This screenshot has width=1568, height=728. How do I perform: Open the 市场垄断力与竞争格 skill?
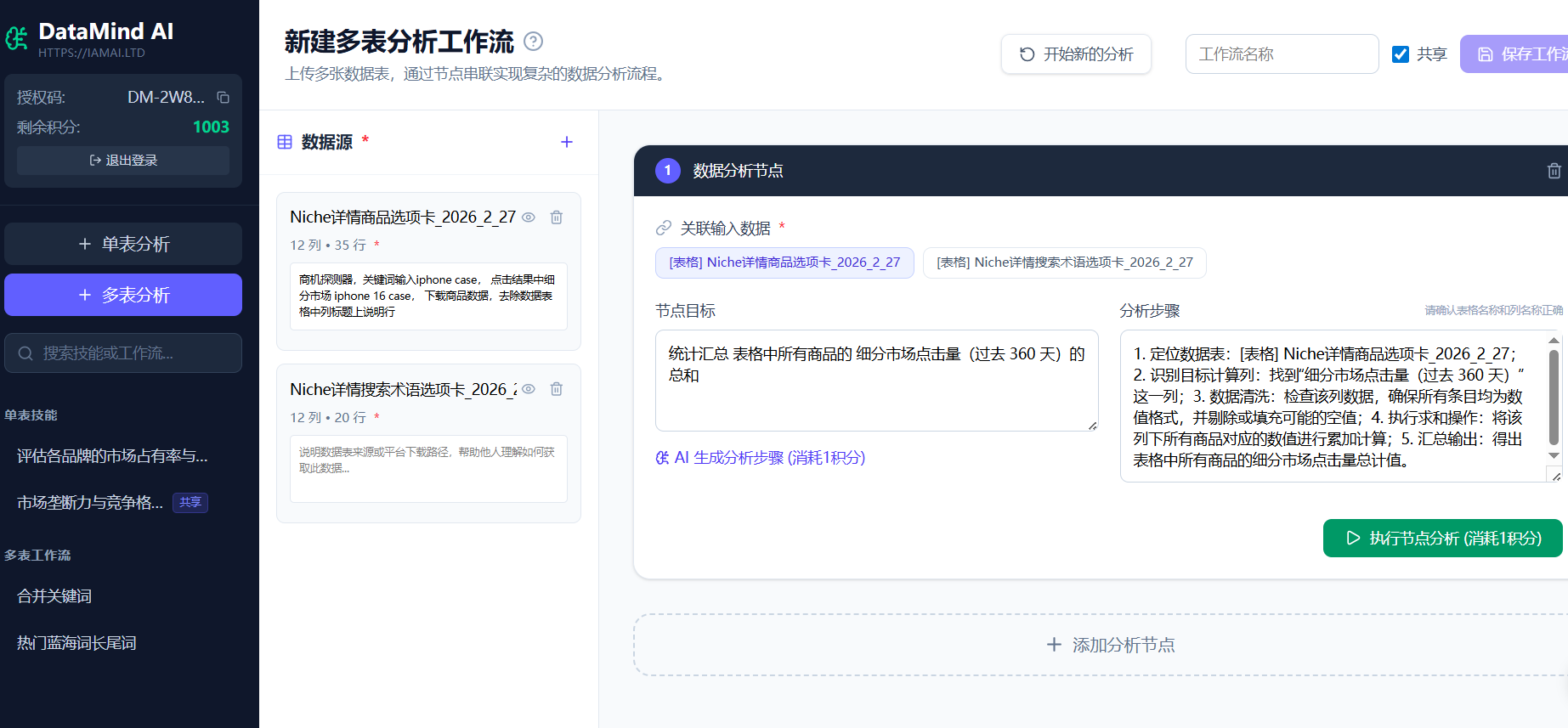coord(90,503)
